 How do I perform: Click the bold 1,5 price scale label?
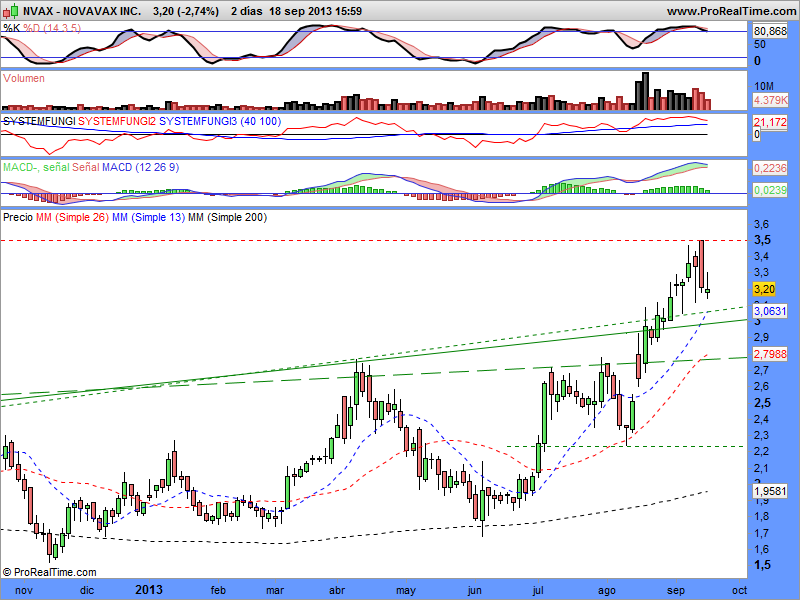coord(762,565)
